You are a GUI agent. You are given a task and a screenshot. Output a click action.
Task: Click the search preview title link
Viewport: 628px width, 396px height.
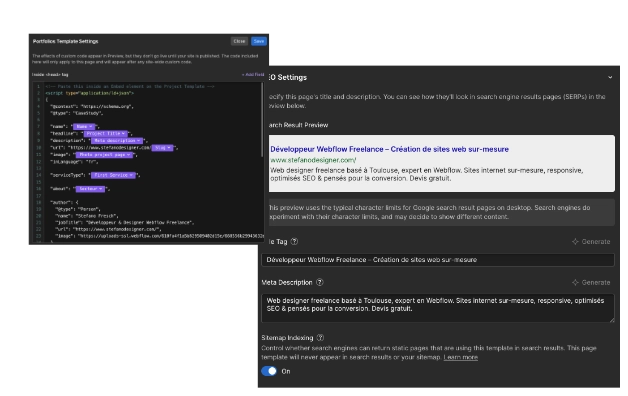click(x=389, y=149)
